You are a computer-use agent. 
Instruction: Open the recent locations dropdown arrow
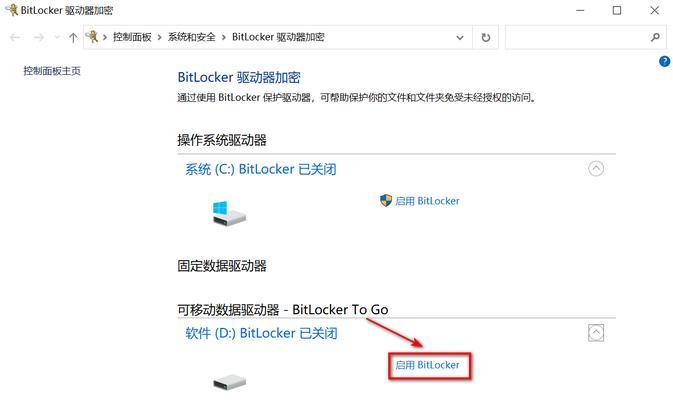[x=57, y=38]
